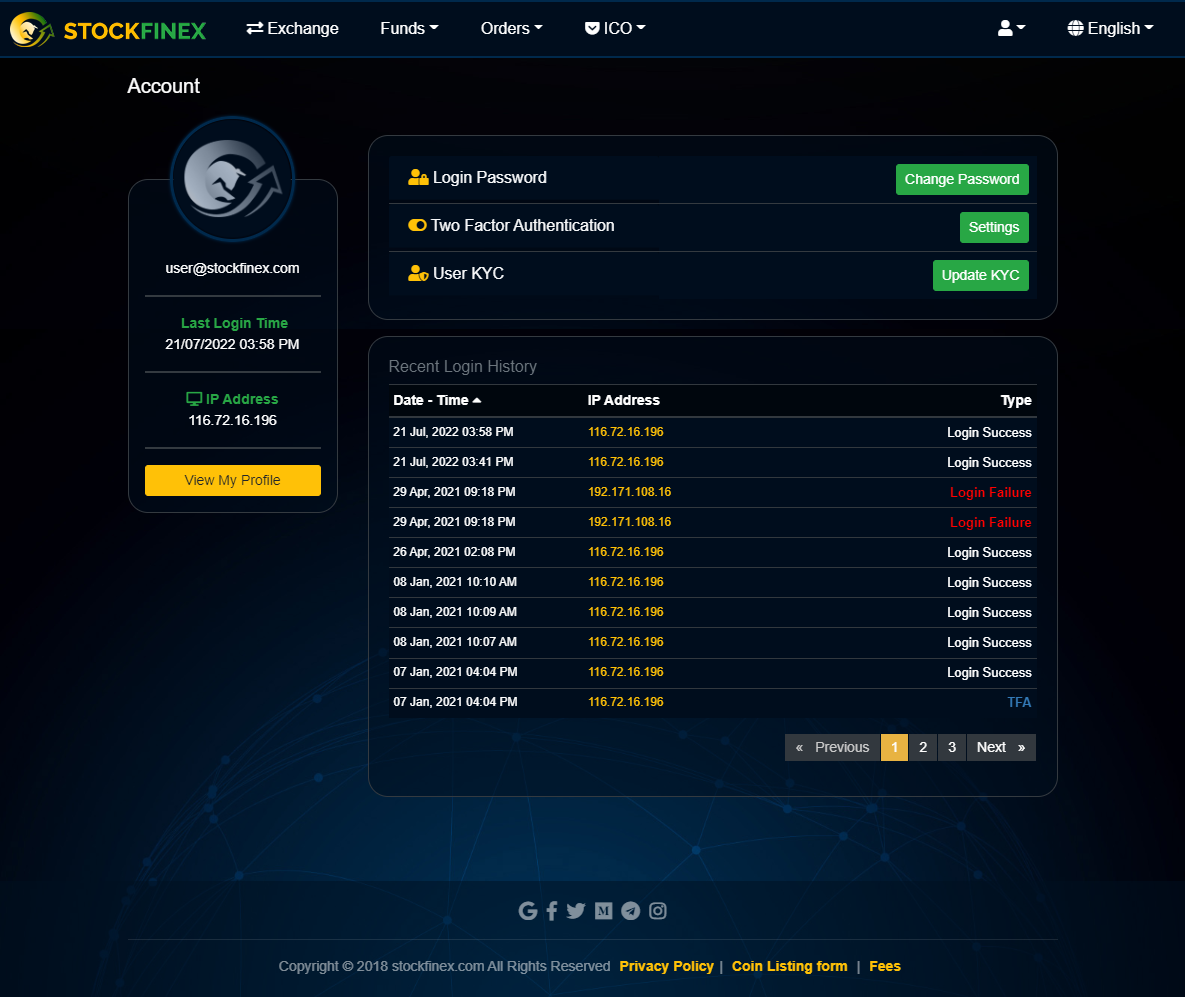The image size is (1185, 997).
Task: Click the Exchange navigation link
Action: 292,28
